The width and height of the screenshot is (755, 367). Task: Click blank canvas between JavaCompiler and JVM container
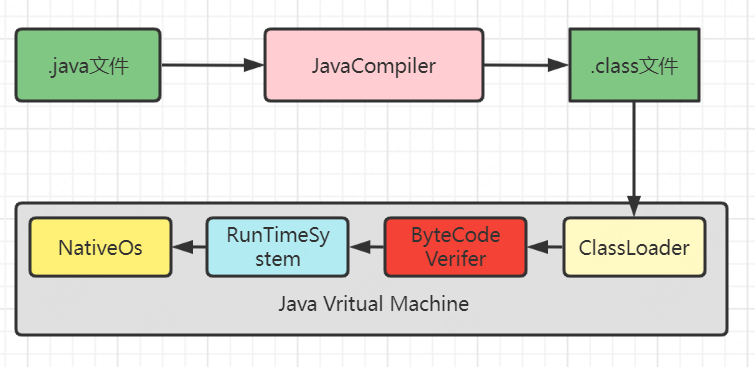(374, 152)
